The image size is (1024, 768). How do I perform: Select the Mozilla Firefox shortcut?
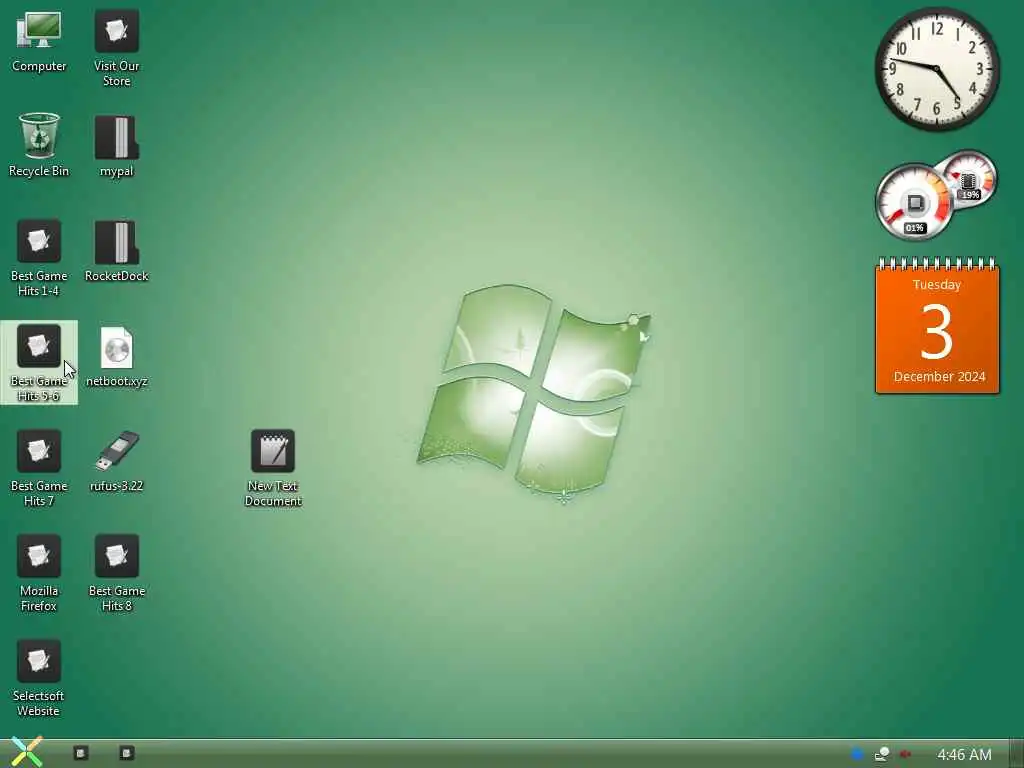[39, 573]
